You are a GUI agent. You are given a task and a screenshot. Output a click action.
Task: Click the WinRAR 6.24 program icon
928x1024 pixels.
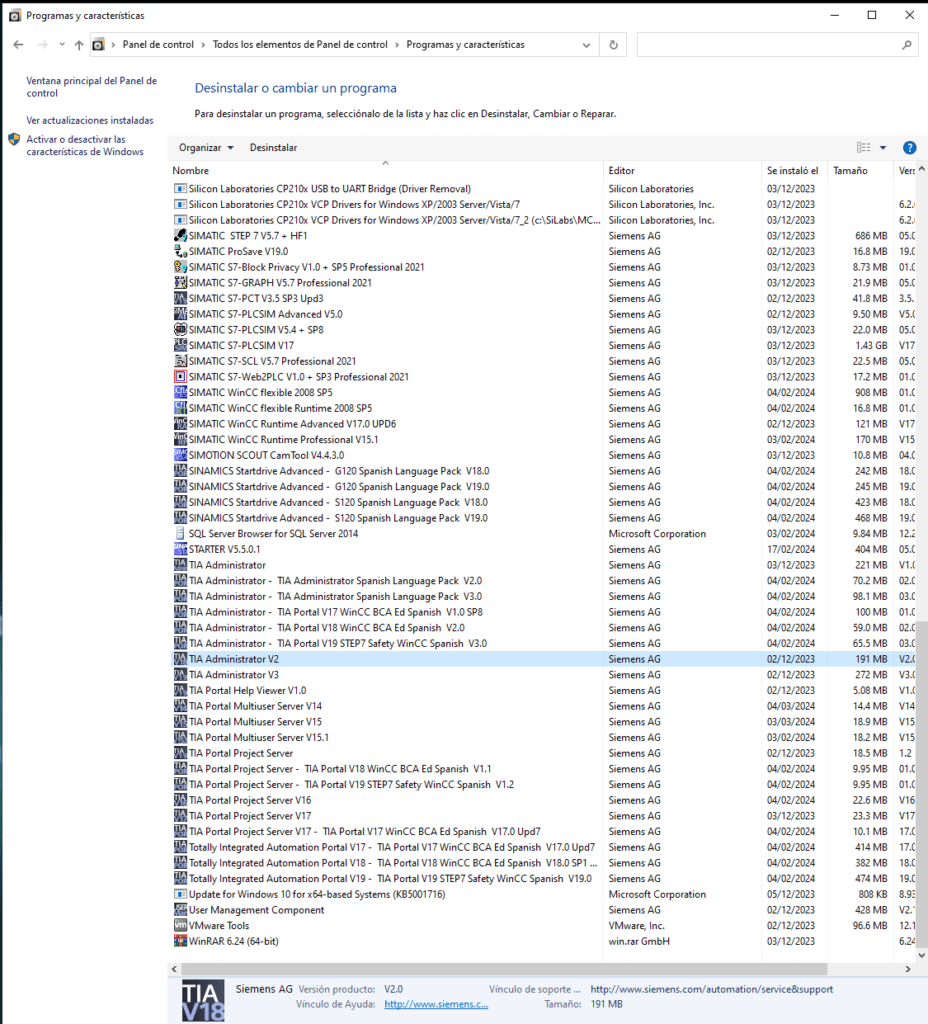[x=180, y=941]
